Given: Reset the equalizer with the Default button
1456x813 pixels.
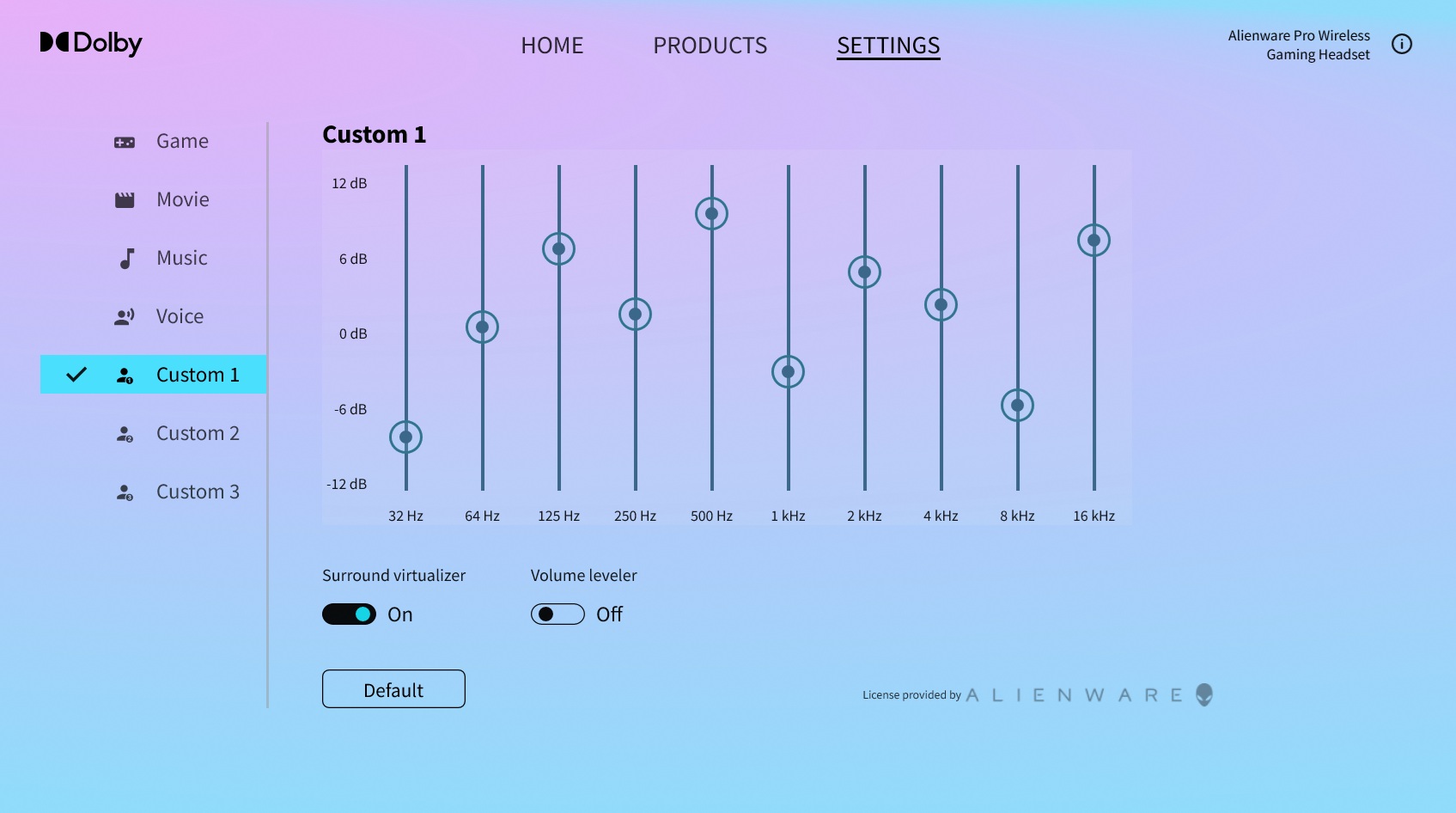Looking at the screenshot, I should [x=393, y=689].
